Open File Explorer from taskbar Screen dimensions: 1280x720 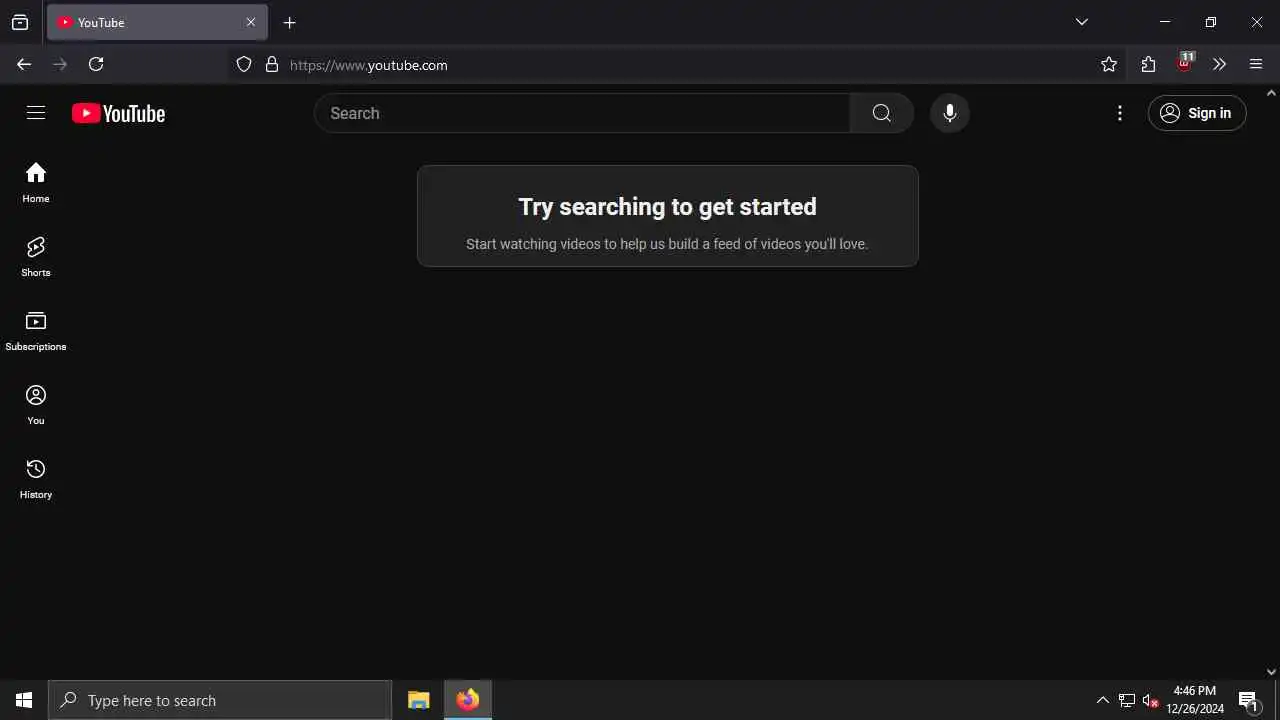tap(419, 700)
